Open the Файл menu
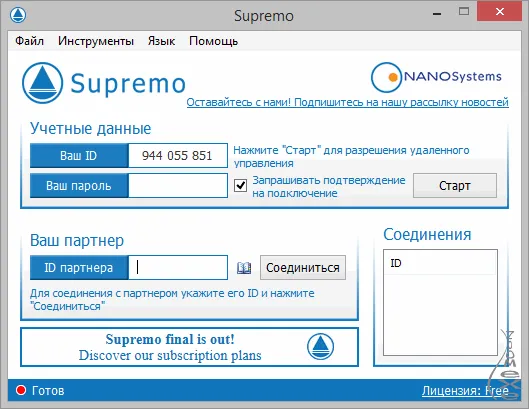This screenshot has height=409, width=529. [29, 41]
